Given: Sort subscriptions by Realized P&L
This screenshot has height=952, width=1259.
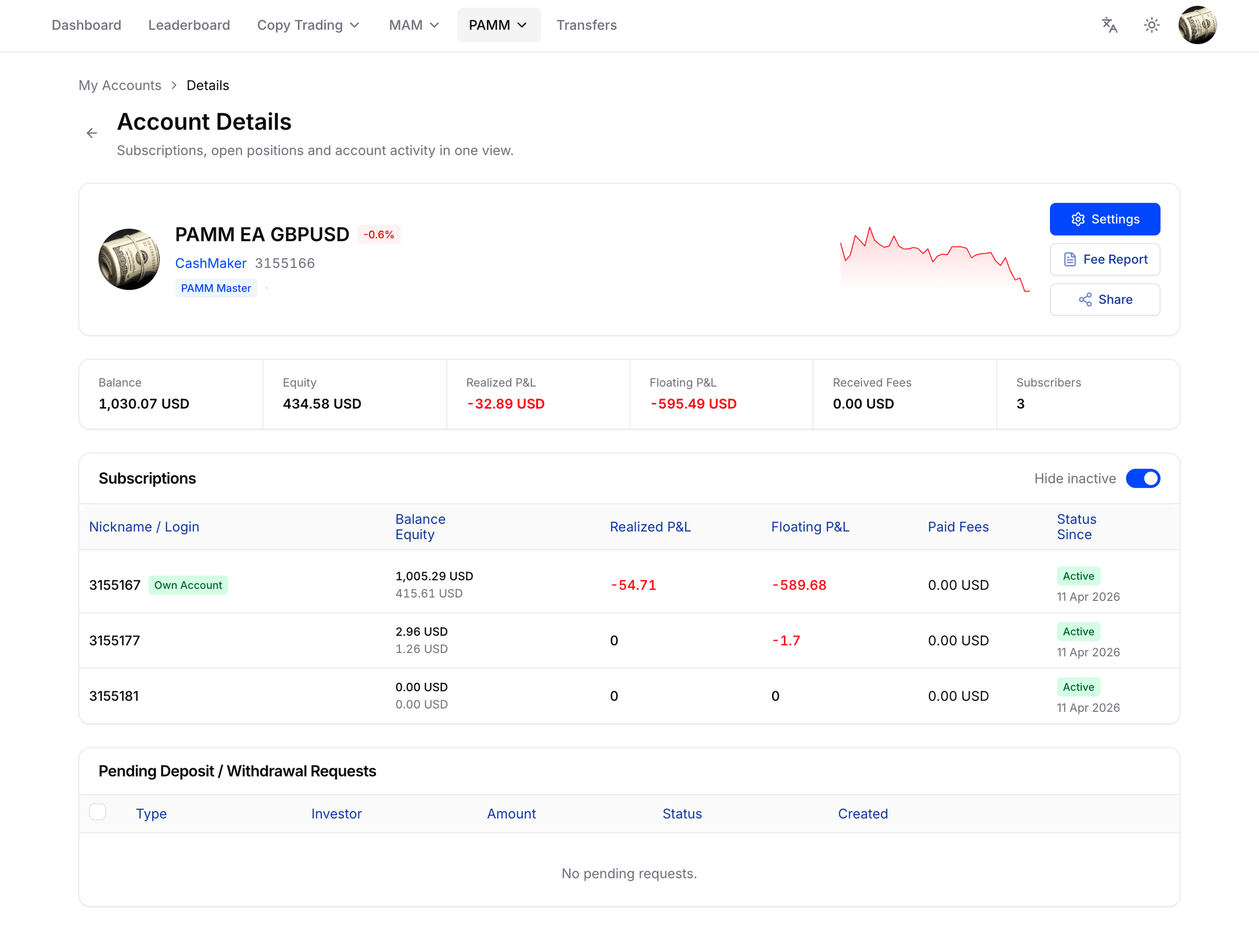Looking at the screenshot, I should (650, 527).
